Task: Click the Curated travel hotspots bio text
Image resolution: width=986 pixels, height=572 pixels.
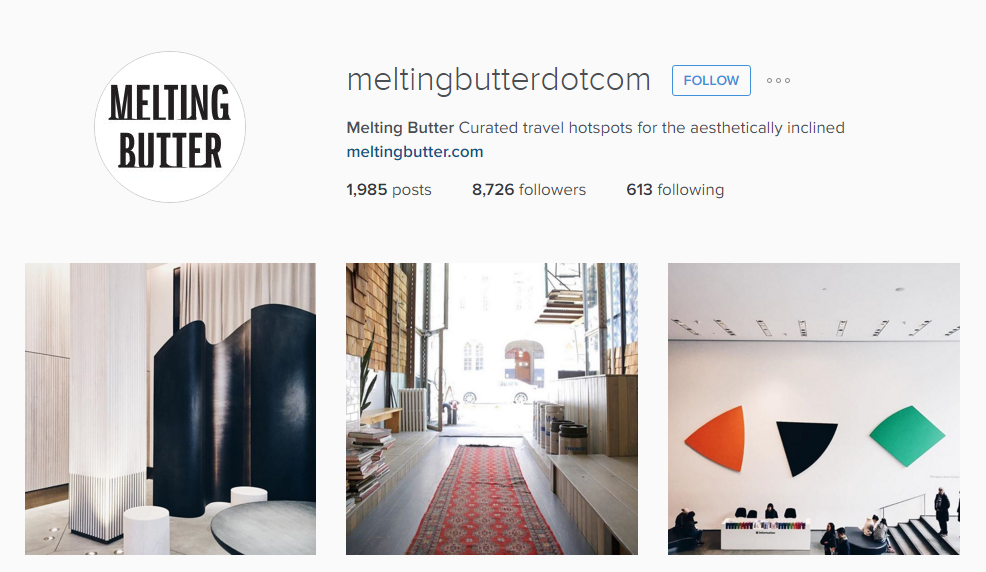Action: (x=651, y=128)
